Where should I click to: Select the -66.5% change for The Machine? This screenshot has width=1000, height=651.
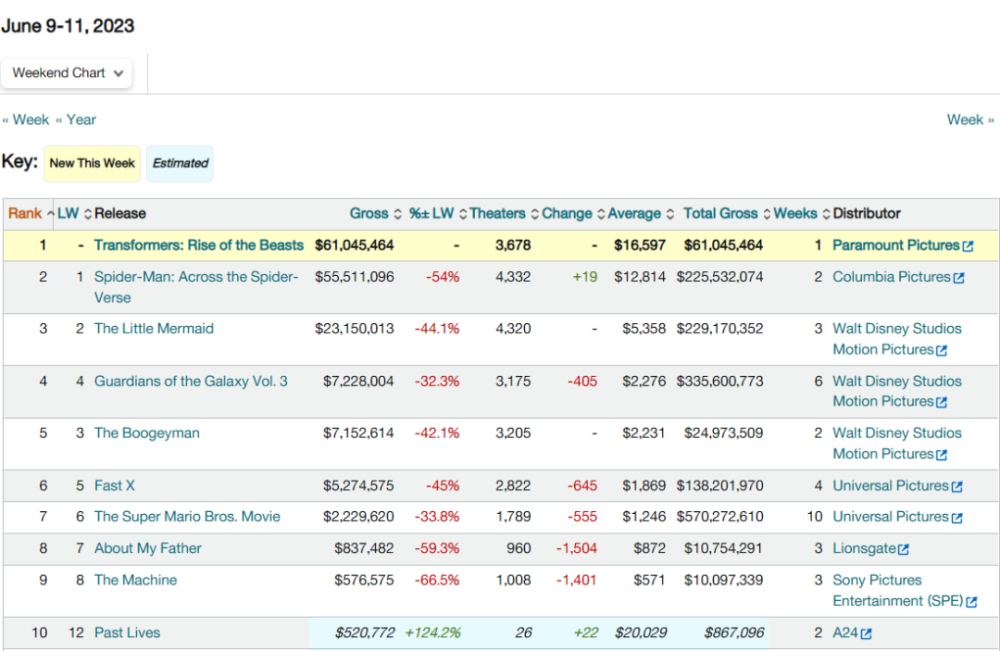[x=437, y=580]
